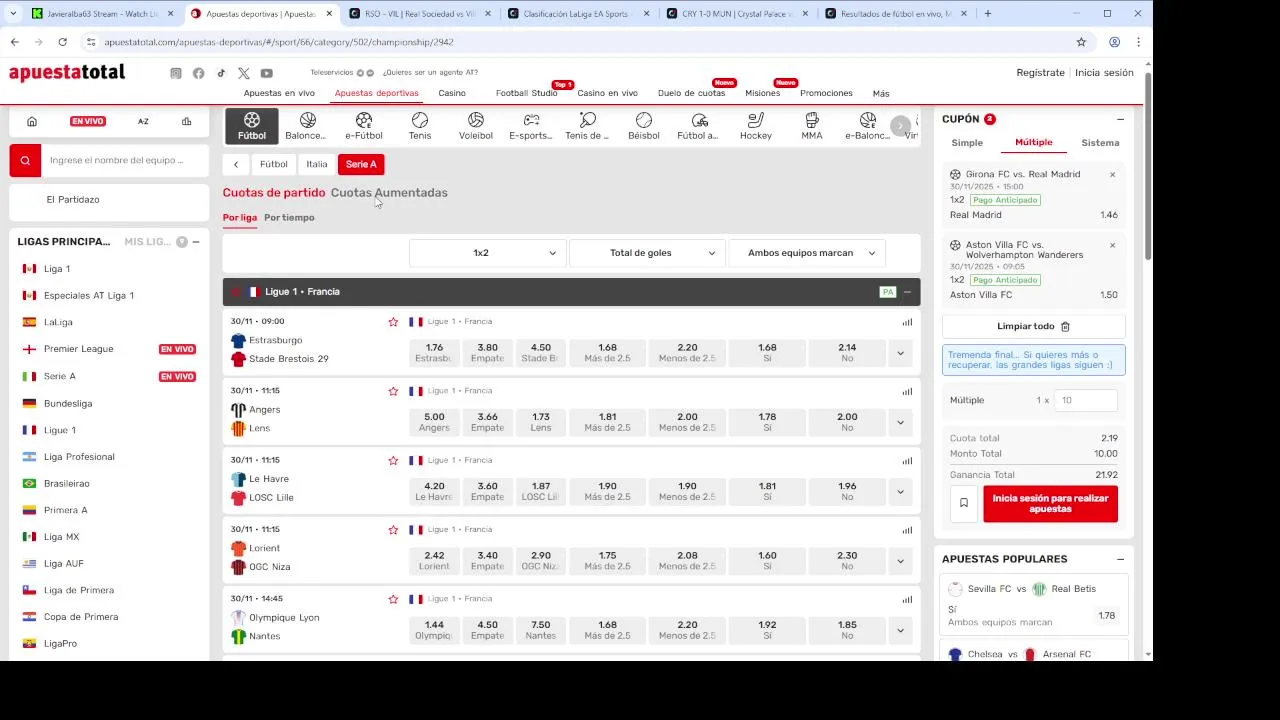
Task: Select the Voleibol sport icon
Action: coord(476,126)
